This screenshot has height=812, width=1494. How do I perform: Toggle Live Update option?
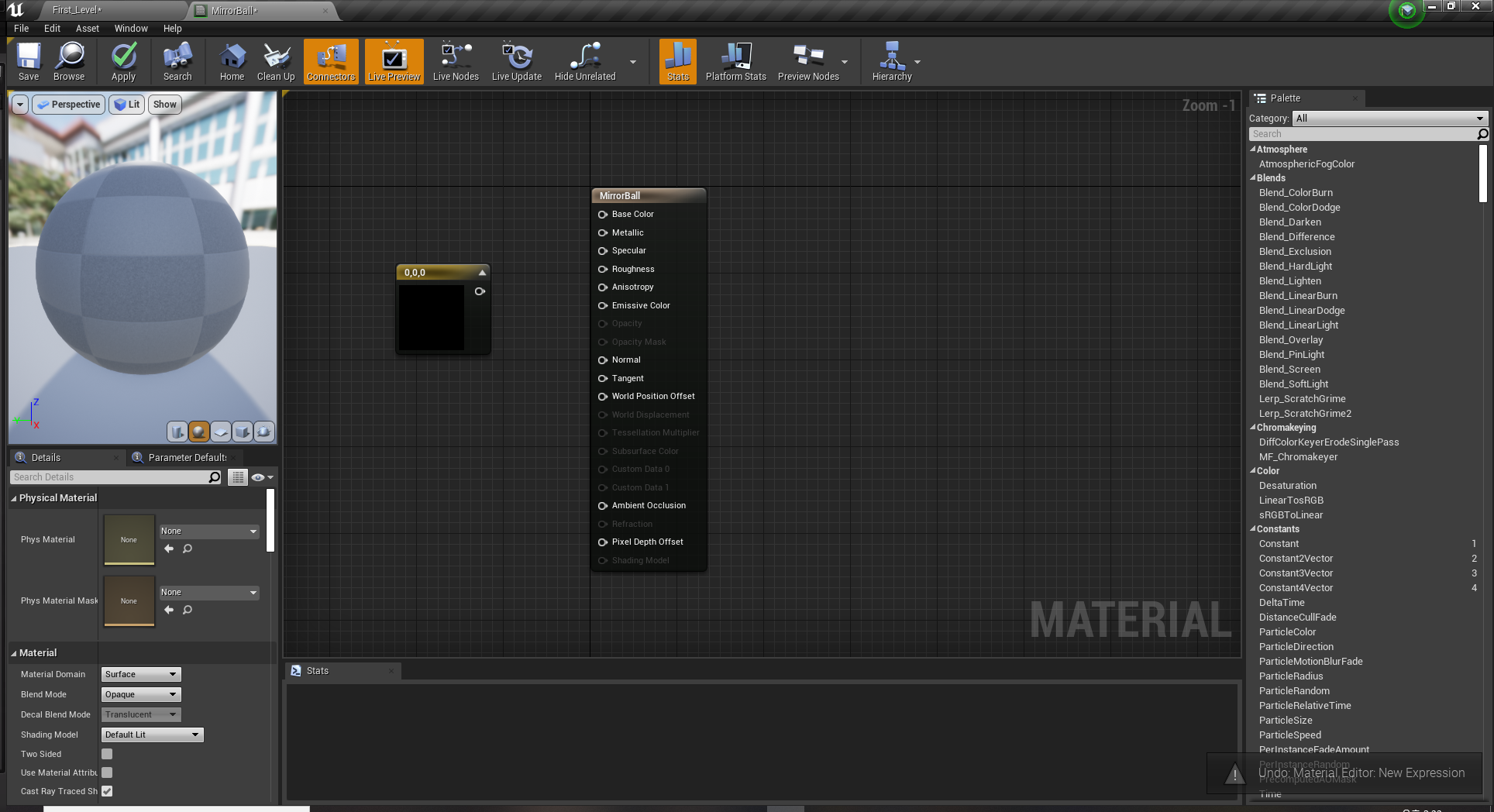(517, 61)
